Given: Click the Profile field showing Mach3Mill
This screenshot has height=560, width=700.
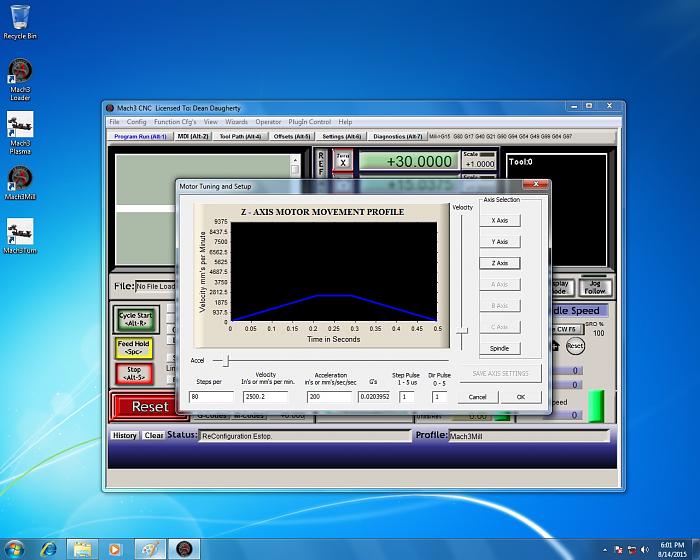Looking at the screenshot, I should [529, 436].
